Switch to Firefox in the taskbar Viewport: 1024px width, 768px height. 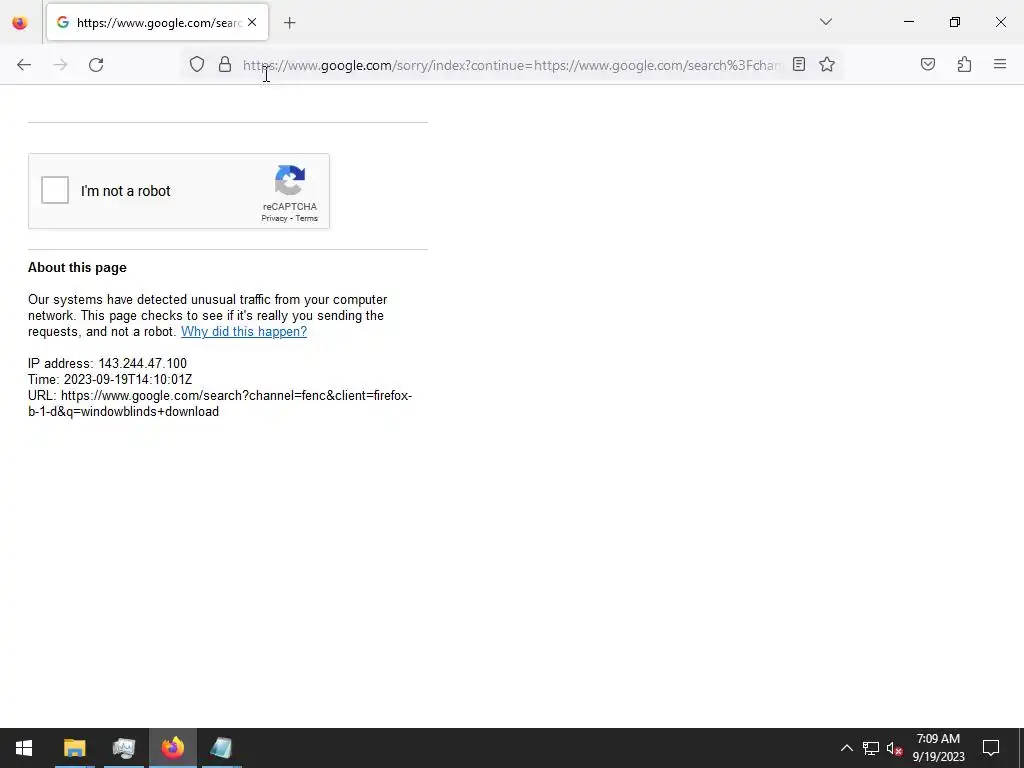[173, 748]
